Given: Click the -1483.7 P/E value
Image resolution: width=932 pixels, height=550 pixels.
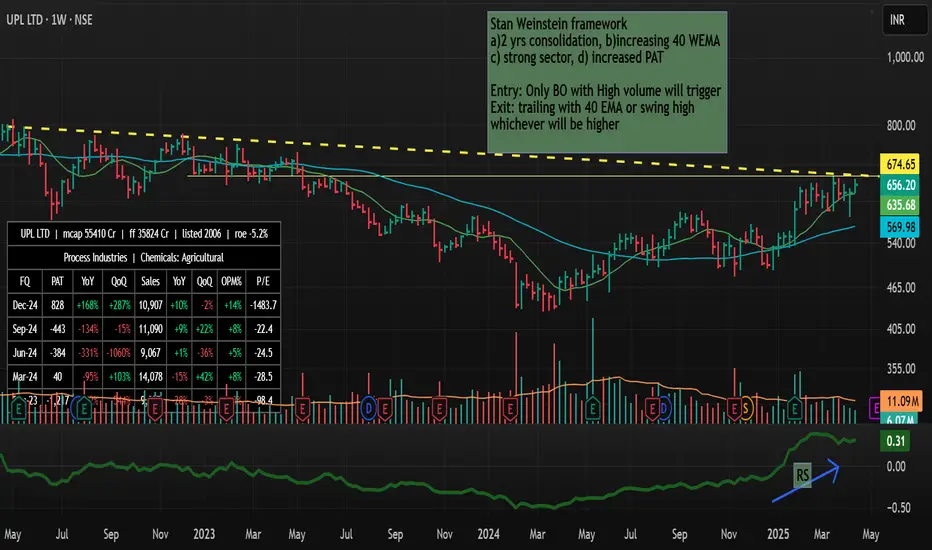Looking at the screenshot, I should pos(263,305).
